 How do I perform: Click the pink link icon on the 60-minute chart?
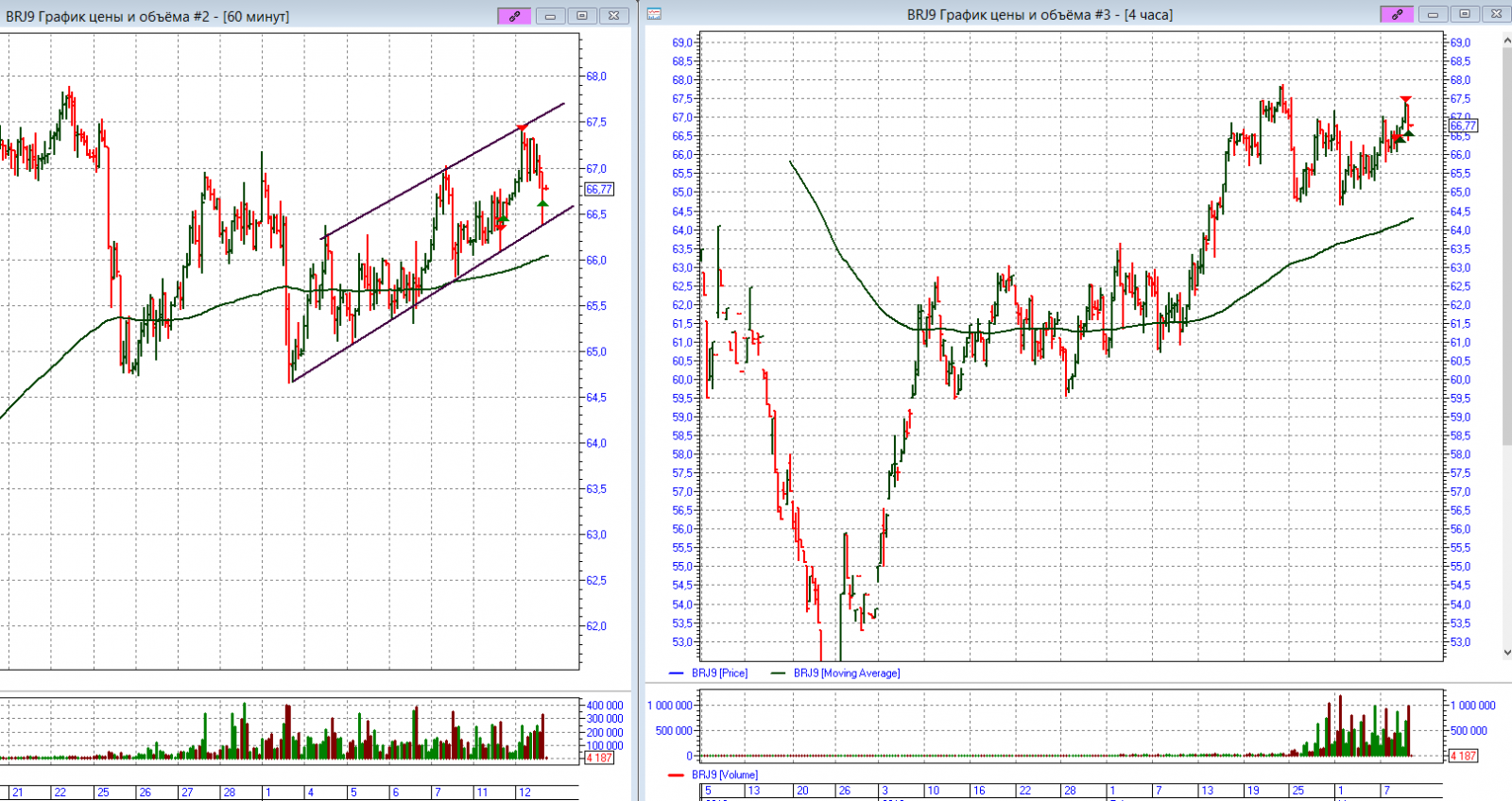tap(514, 16)
